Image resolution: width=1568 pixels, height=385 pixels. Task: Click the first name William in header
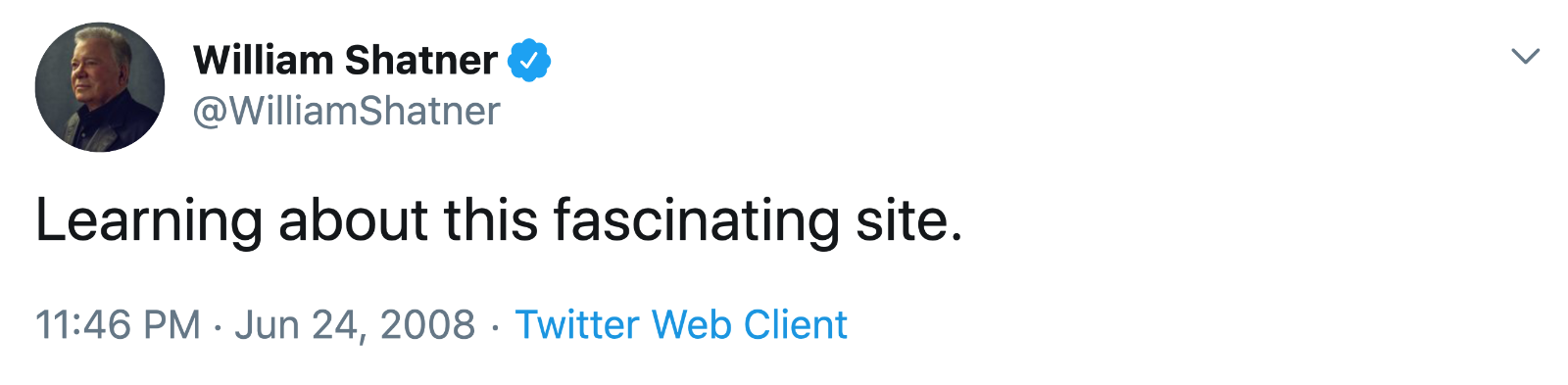coord(264,61)
